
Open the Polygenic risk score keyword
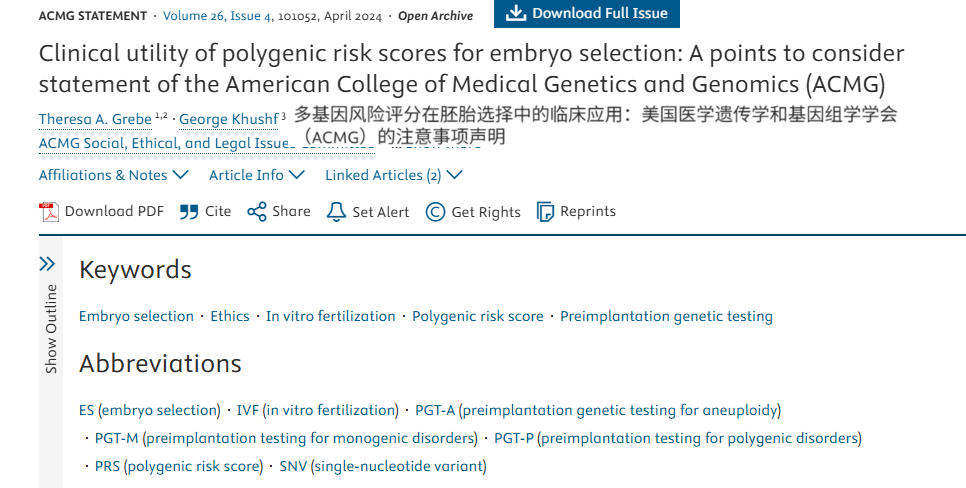(x=478, y=316)
